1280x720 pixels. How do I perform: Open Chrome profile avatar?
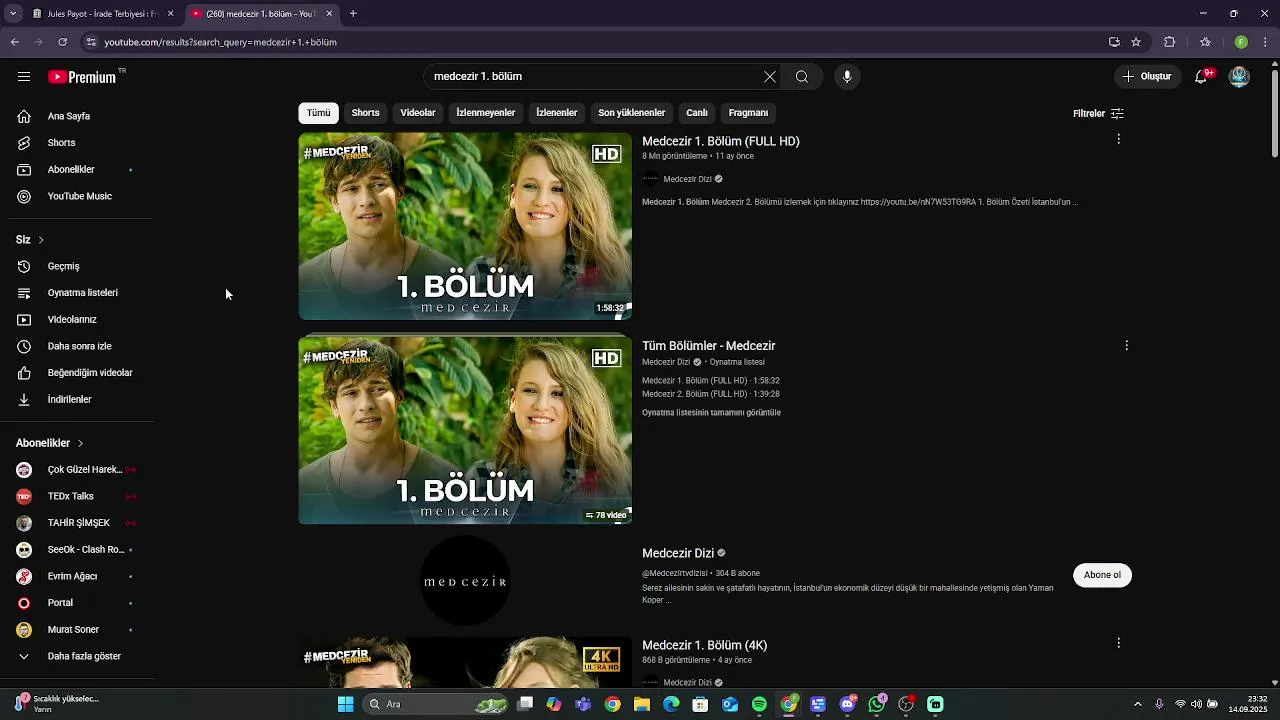click(x=1241, y=42)
